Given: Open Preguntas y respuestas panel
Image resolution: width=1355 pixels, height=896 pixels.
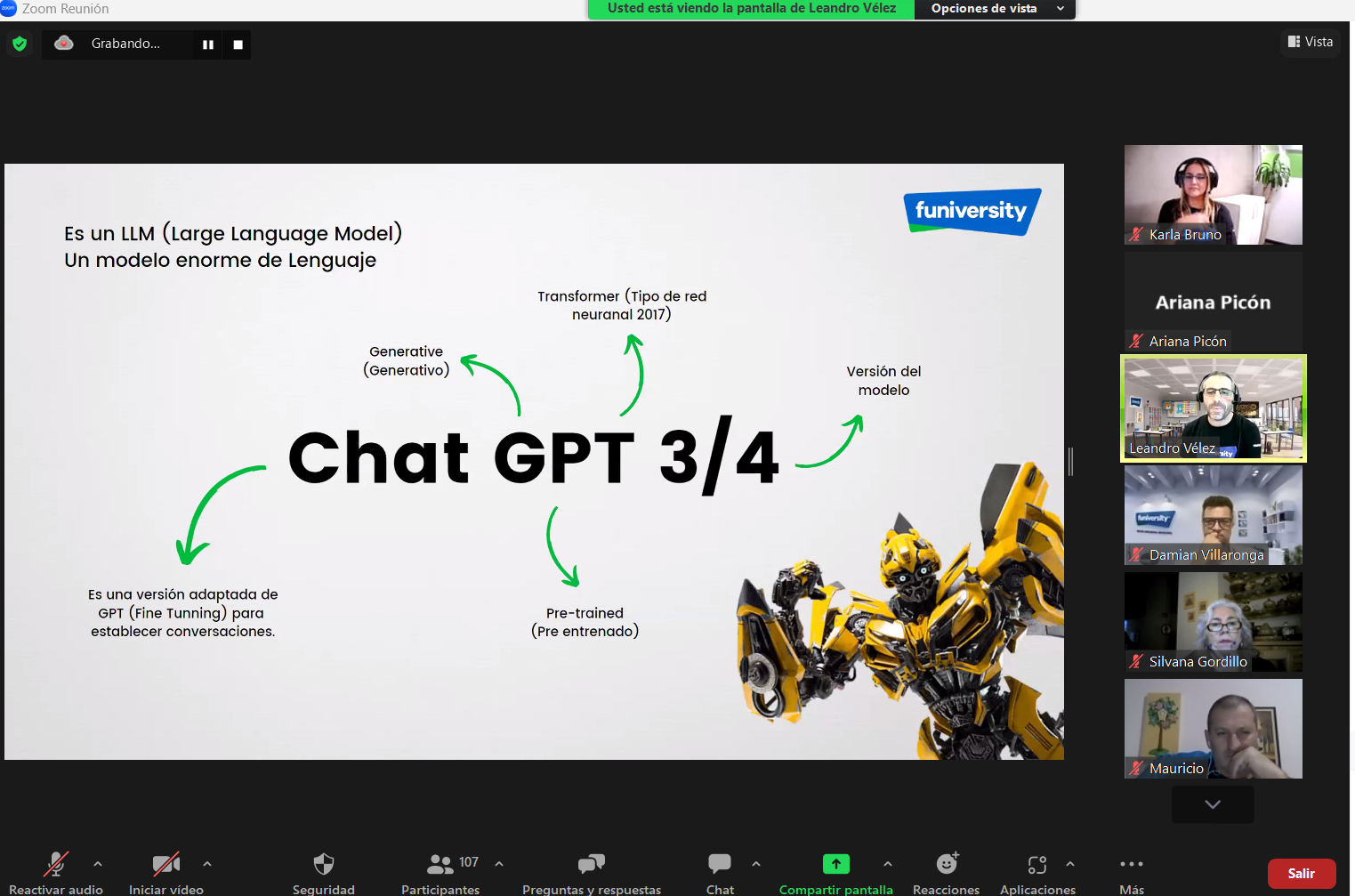Looking at the screenshot, I should click(592, 872).
